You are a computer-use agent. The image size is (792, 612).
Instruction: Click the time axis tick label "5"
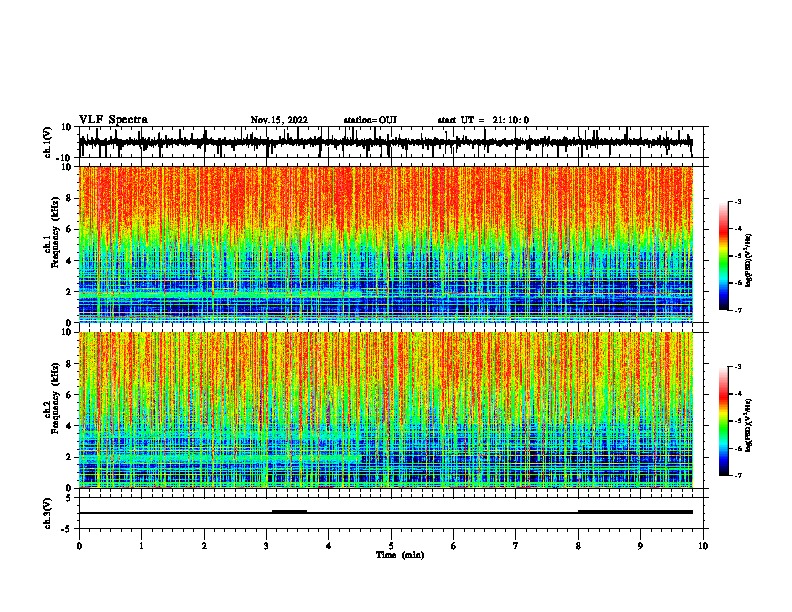(x=391, y=546)
